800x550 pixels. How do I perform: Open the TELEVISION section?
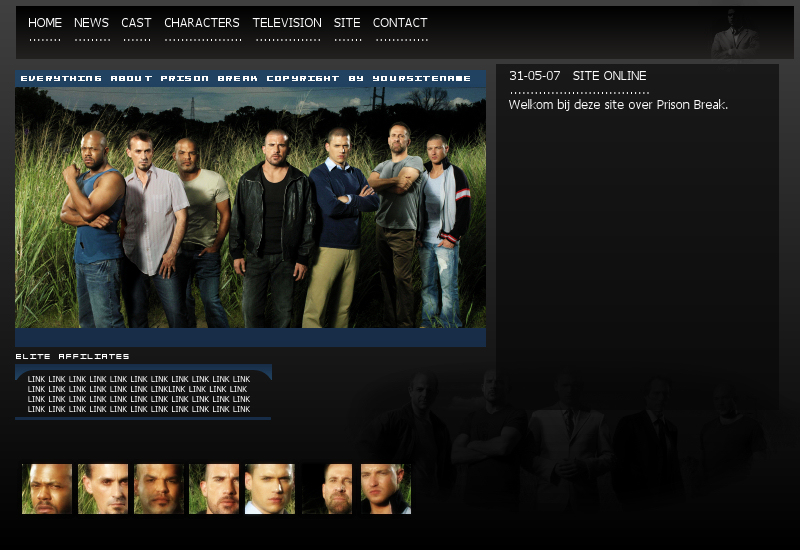click(x=287, y=23)
